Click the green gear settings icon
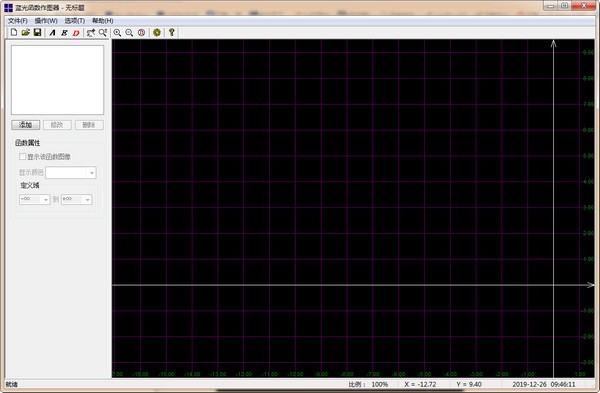Screen dimensions: 600x393 pos(157,33)
